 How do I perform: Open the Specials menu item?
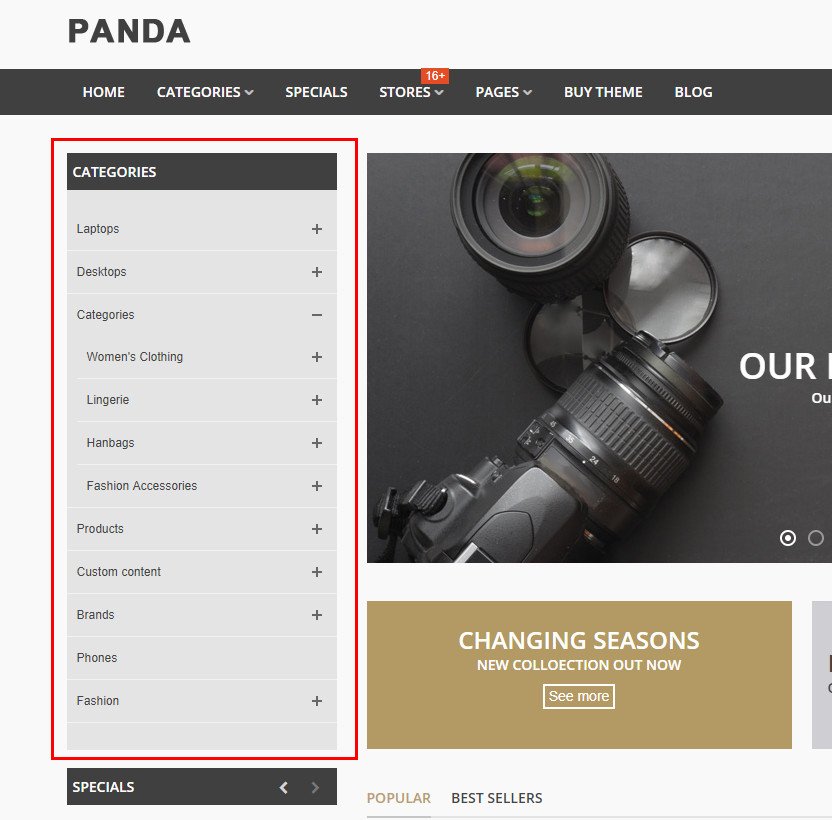point(316,92)
